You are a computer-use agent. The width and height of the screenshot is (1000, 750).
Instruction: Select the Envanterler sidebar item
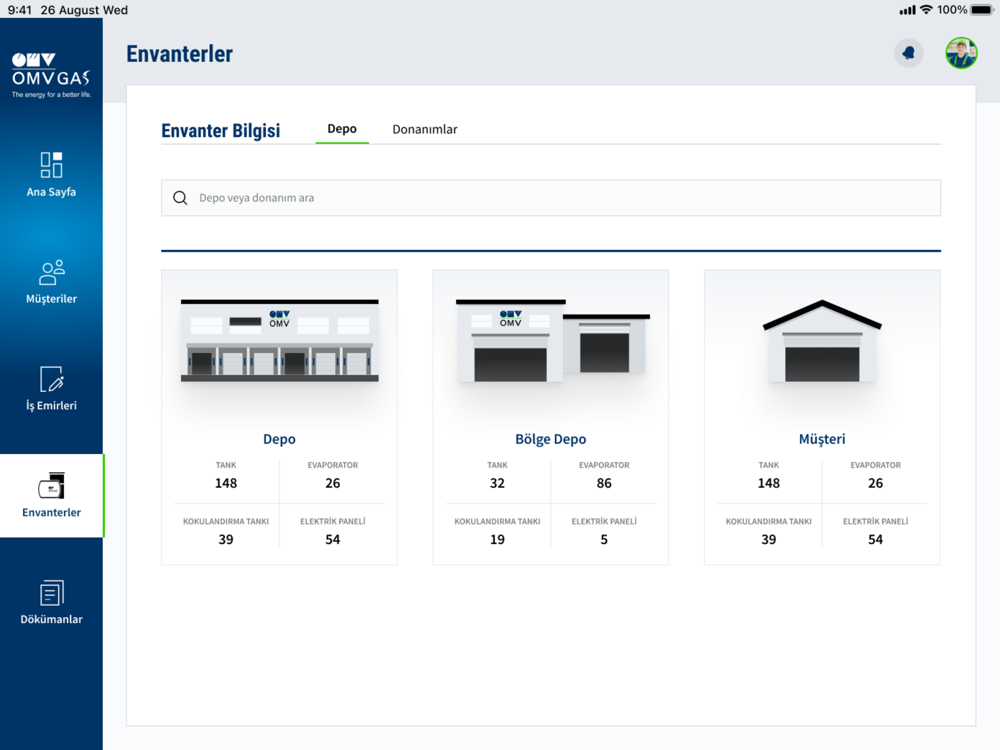coord(51,496)
